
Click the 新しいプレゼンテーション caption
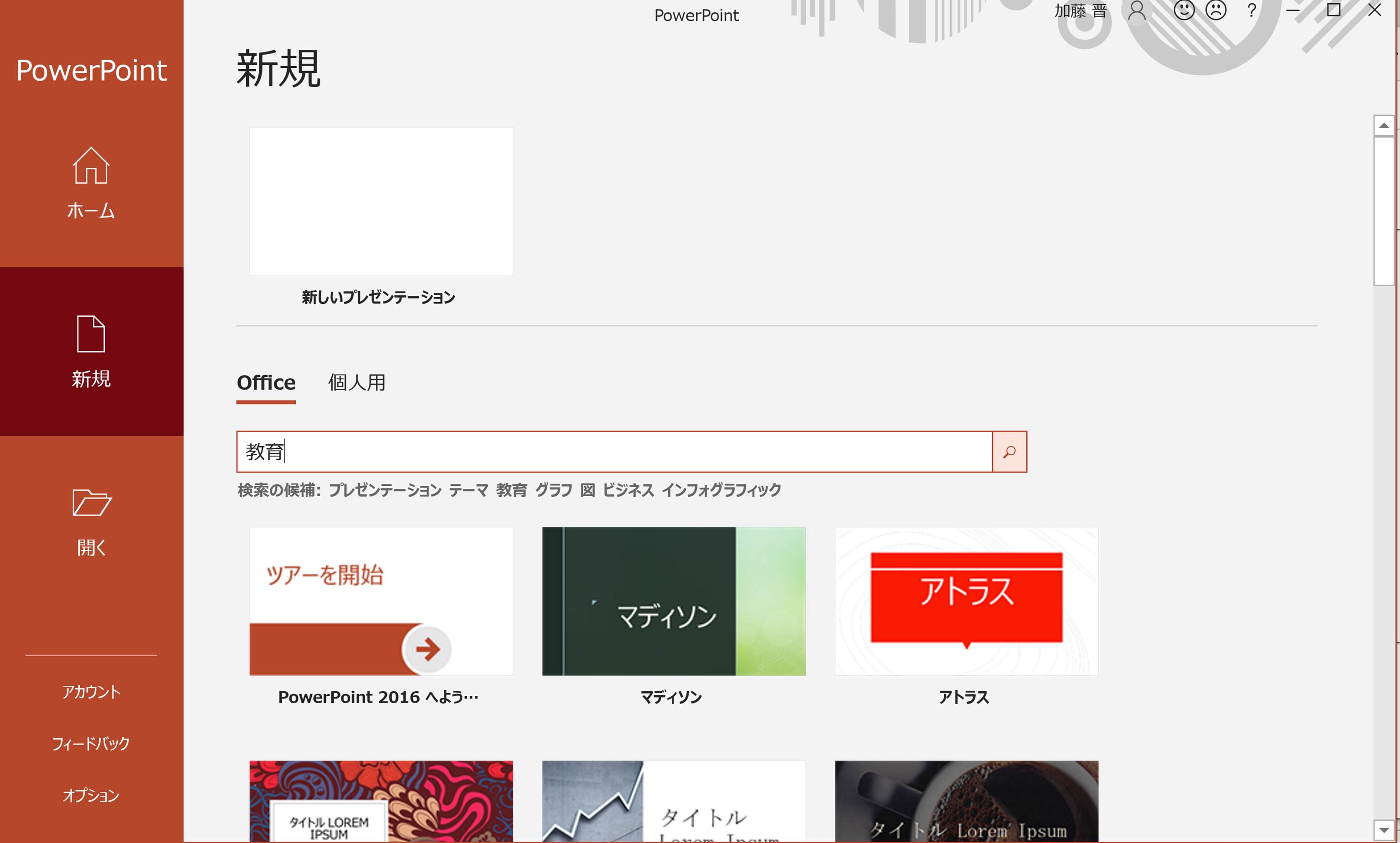click(x=378, y=297)
